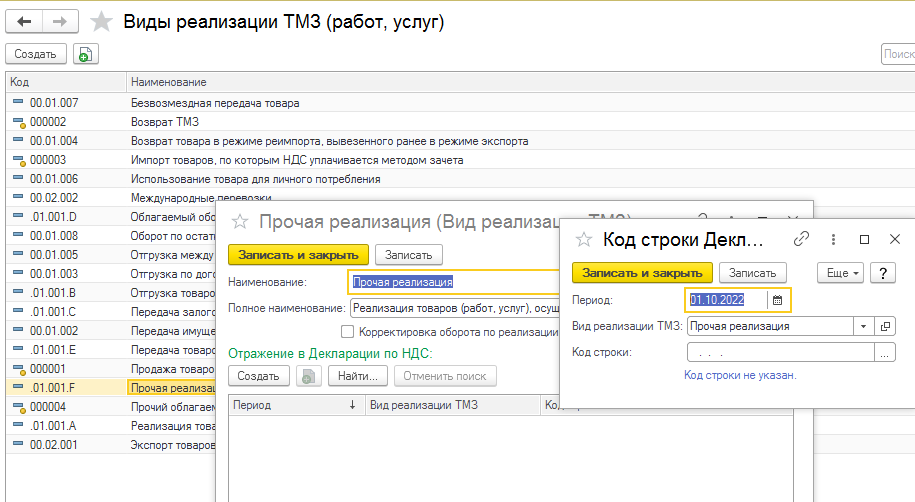Open the Найти... search dialog
The image size is (915, 502).
(358, 376)
